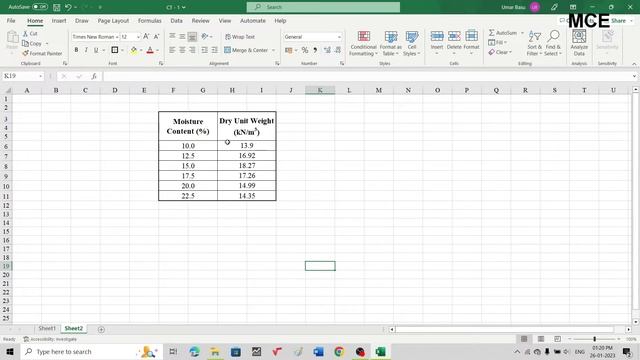Click Decrease Decimal icon
This screenshot has height=360, width=640.
pyautogui.click(x=338, y=50)
